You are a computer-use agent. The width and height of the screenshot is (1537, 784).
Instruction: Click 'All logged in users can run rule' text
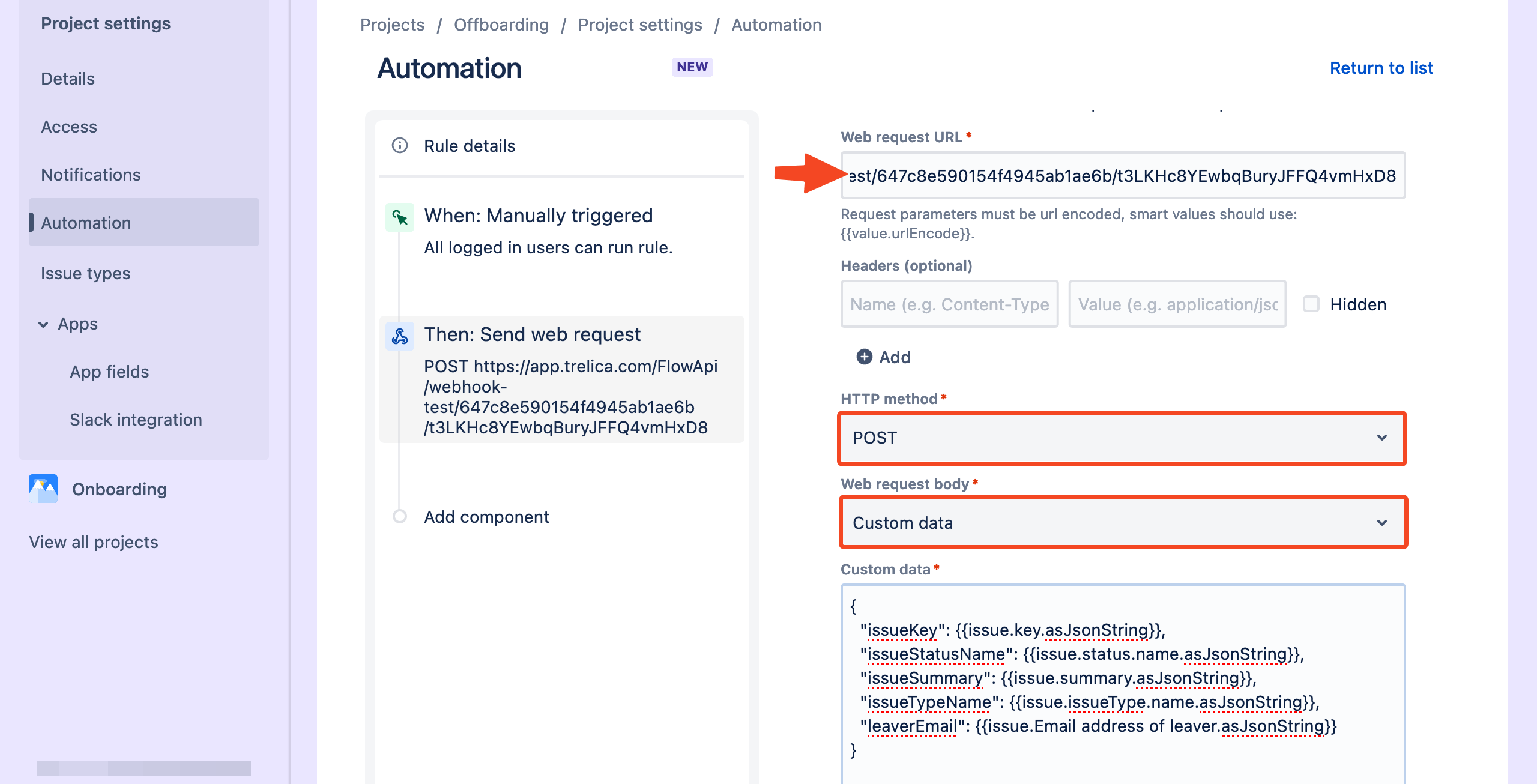548,247
